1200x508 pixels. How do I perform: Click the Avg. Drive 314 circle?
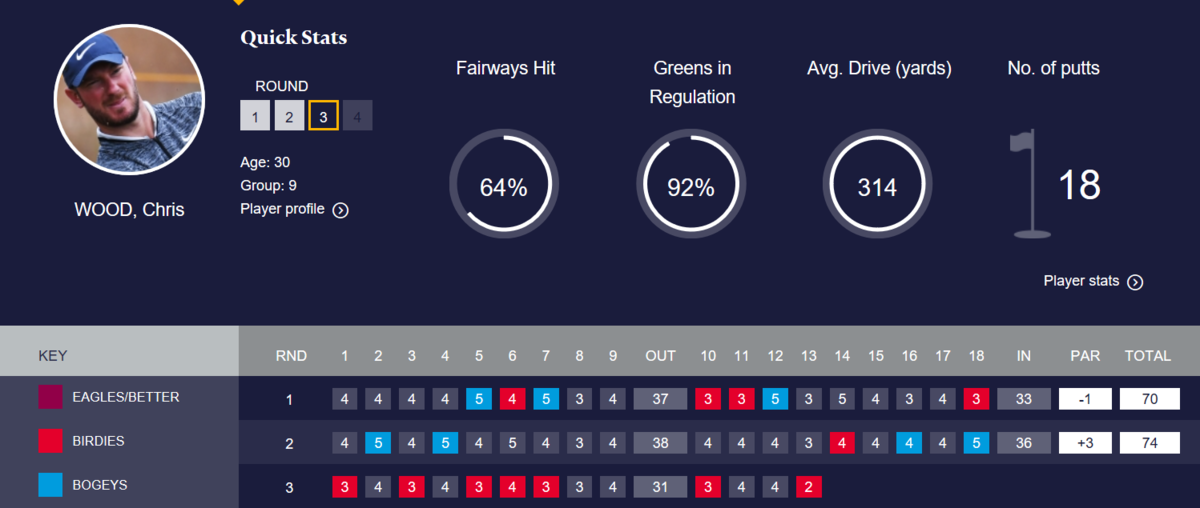[x=877, y=186]
